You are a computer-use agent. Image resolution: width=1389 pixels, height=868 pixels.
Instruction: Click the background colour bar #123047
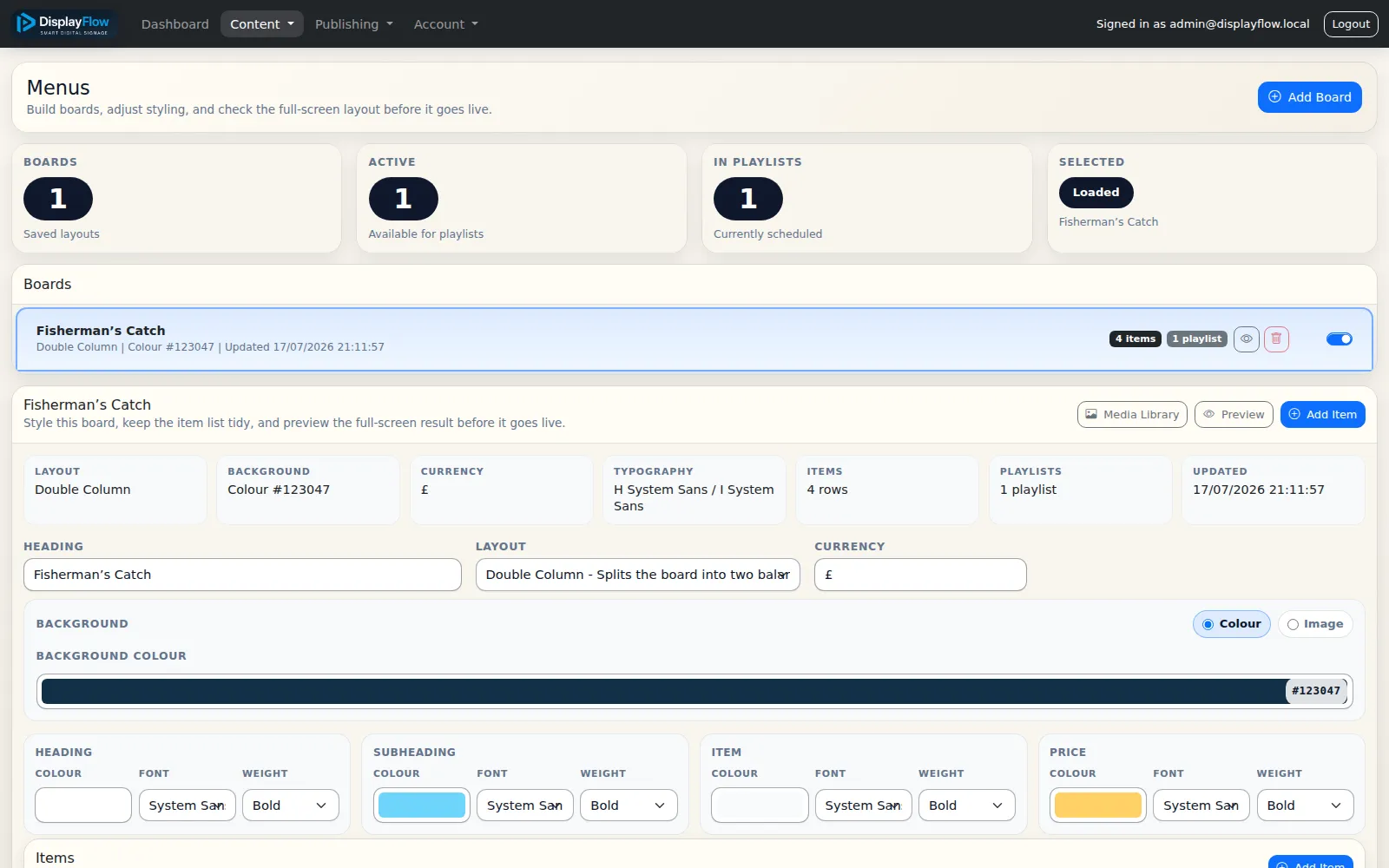point(694,691)
